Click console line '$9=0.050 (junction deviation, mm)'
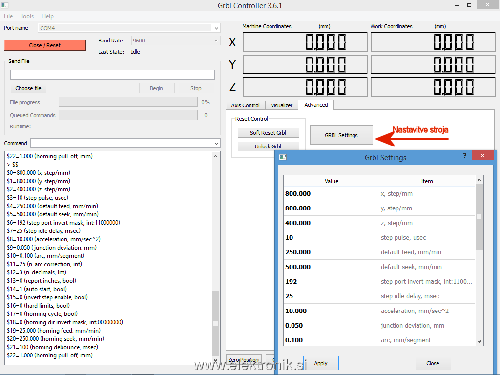The image size is (500, 375). (51, 248)
